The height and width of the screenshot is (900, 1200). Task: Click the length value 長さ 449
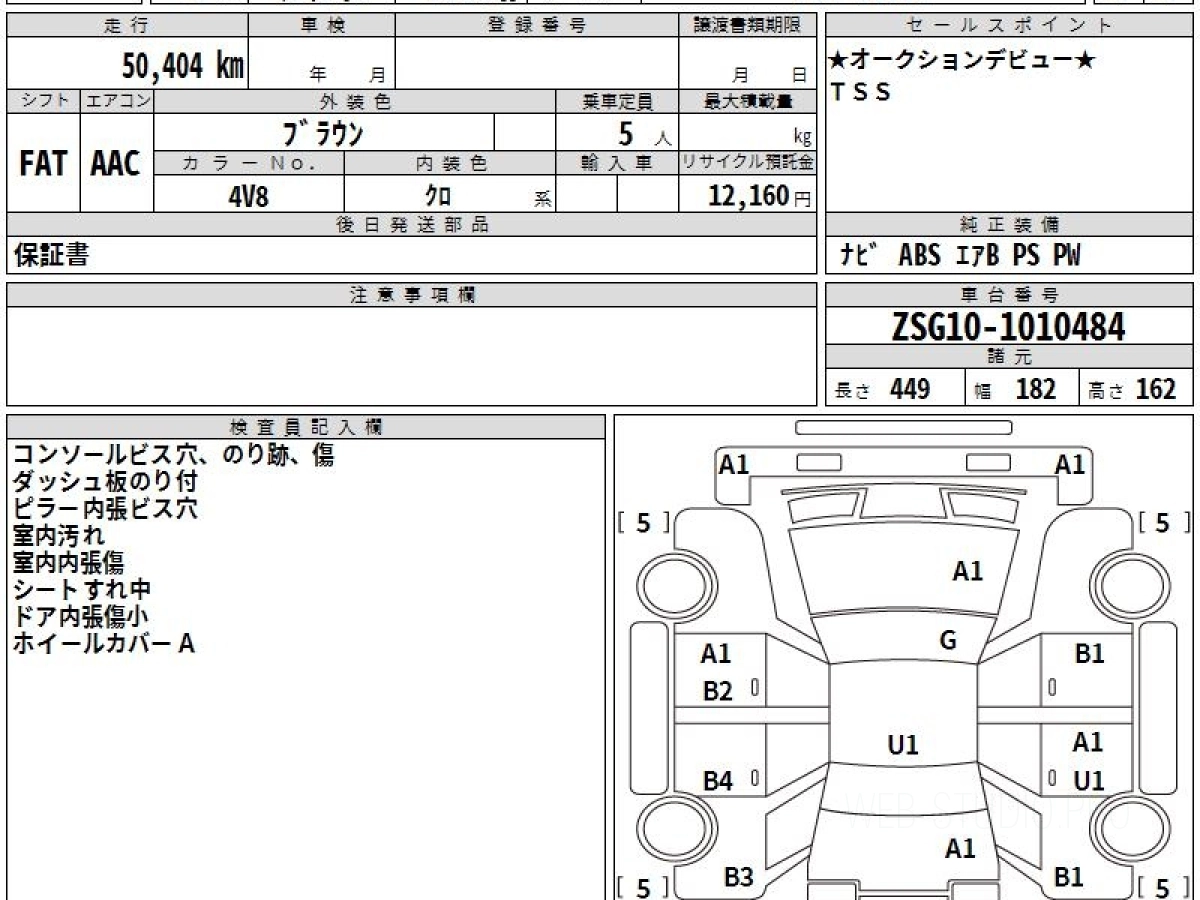point(883,389)
